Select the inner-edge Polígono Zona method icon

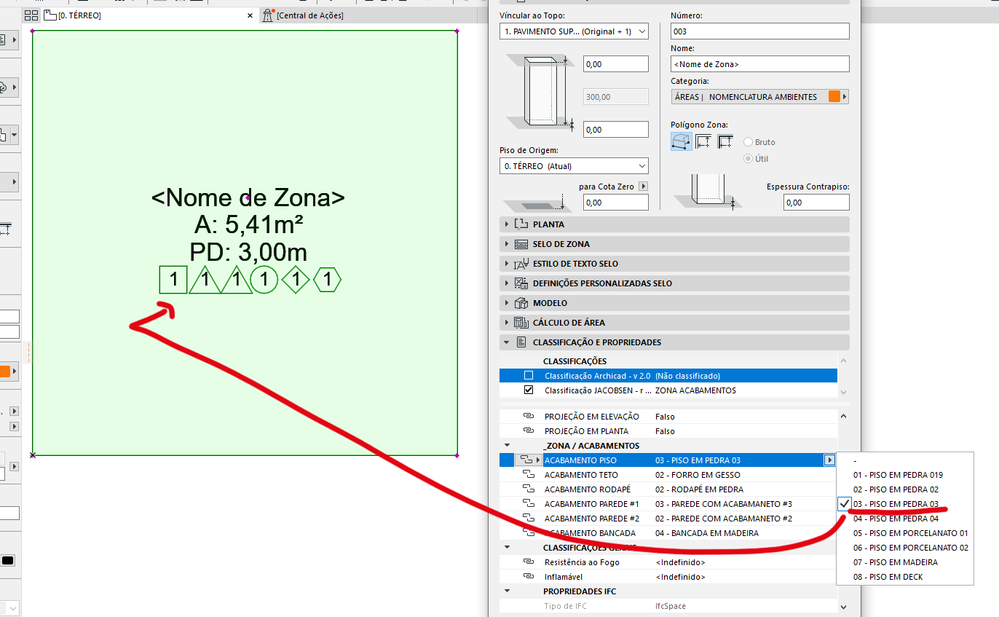703,142
